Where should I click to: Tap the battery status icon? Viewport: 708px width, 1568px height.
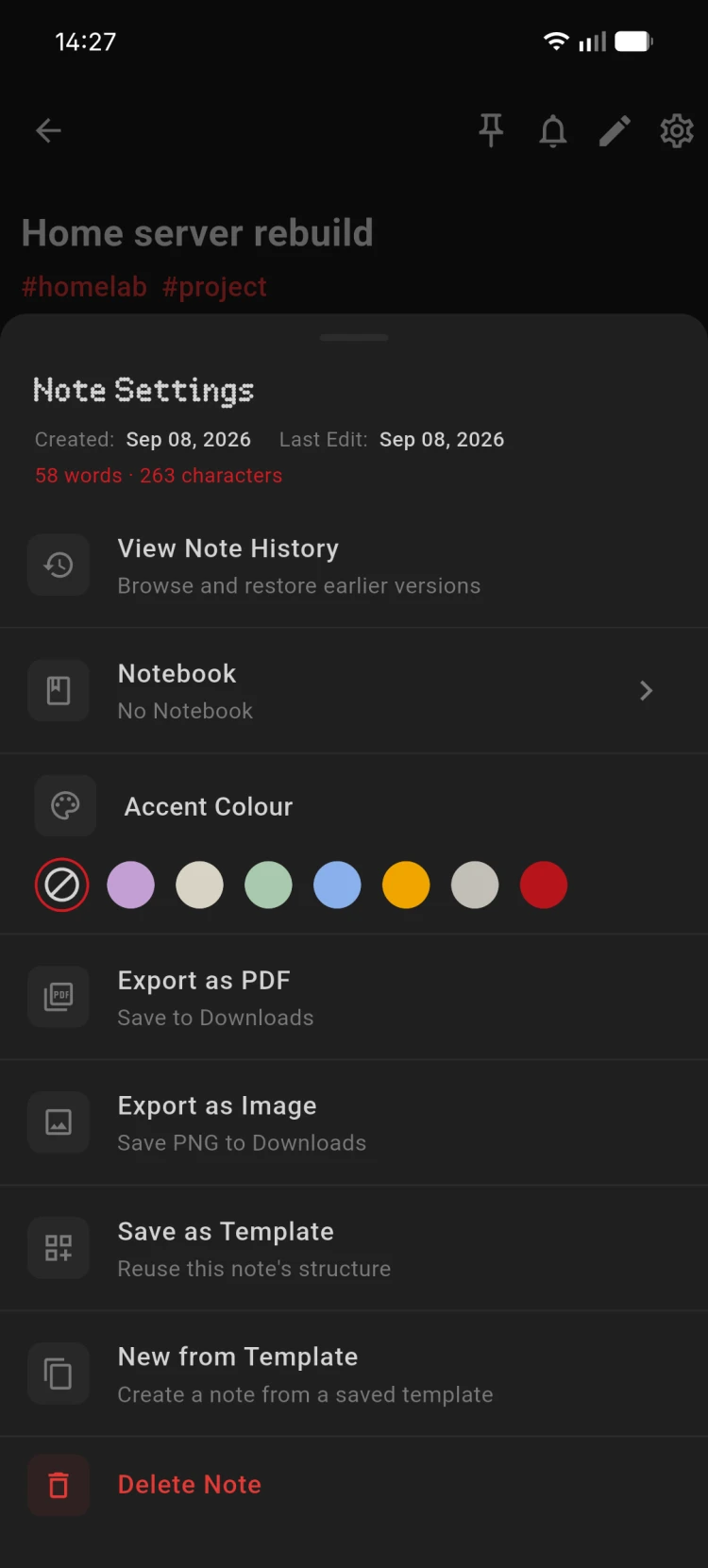[633, 42]
